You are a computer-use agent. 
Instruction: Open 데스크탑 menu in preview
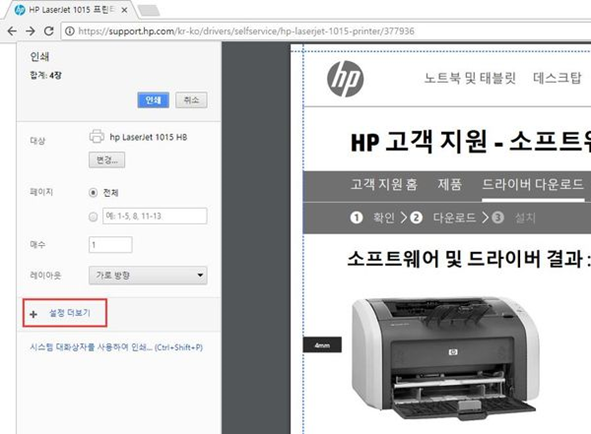click(x=557, y=78)
